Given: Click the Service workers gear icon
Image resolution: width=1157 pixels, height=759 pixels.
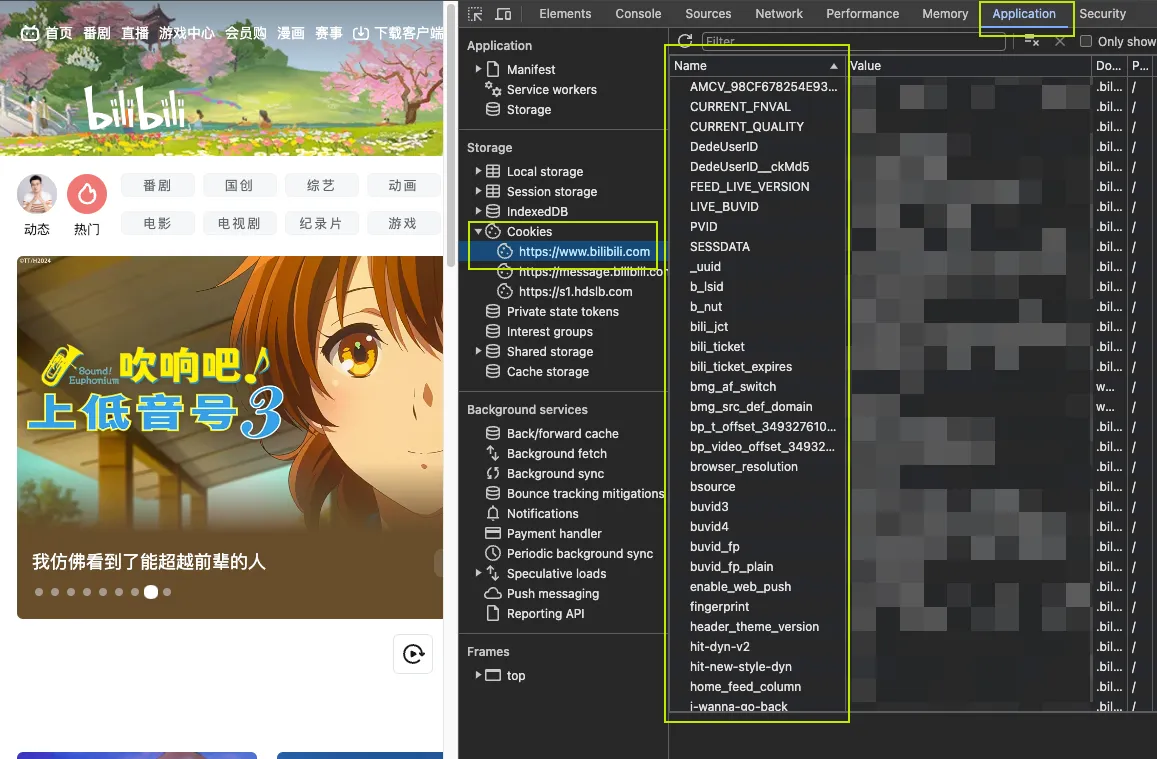Looking at the screenshot, I should (493, 89).
